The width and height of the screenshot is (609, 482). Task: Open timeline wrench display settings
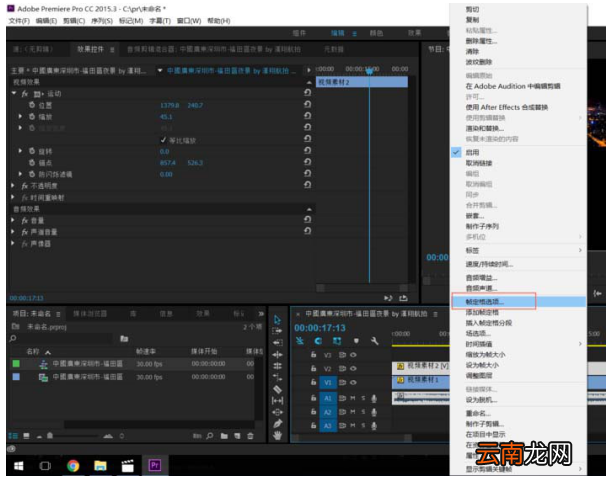tap(374, 341)
